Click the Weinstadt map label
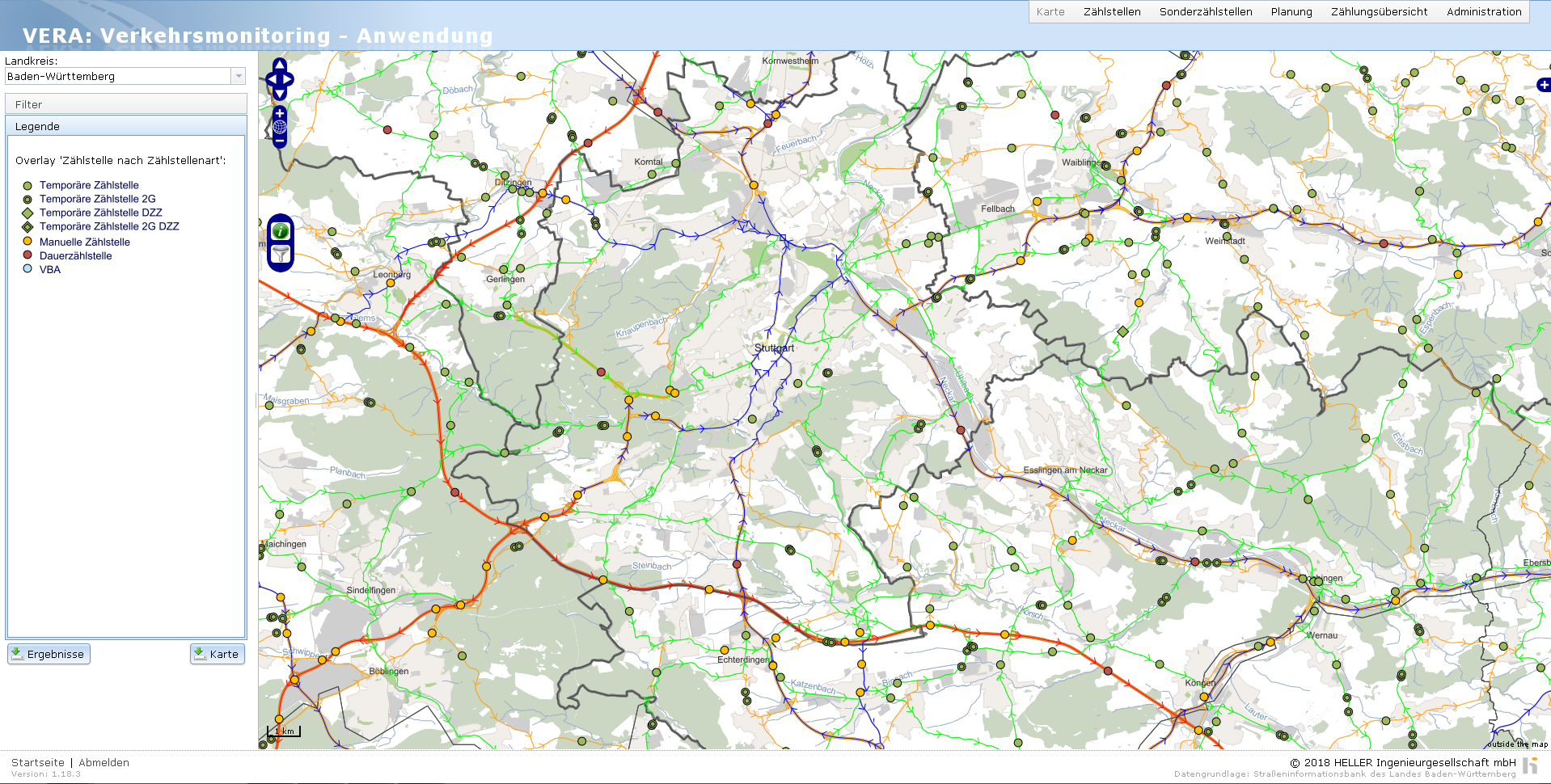The width and height of the screenshot is (1551, 784). [1224, 241]
